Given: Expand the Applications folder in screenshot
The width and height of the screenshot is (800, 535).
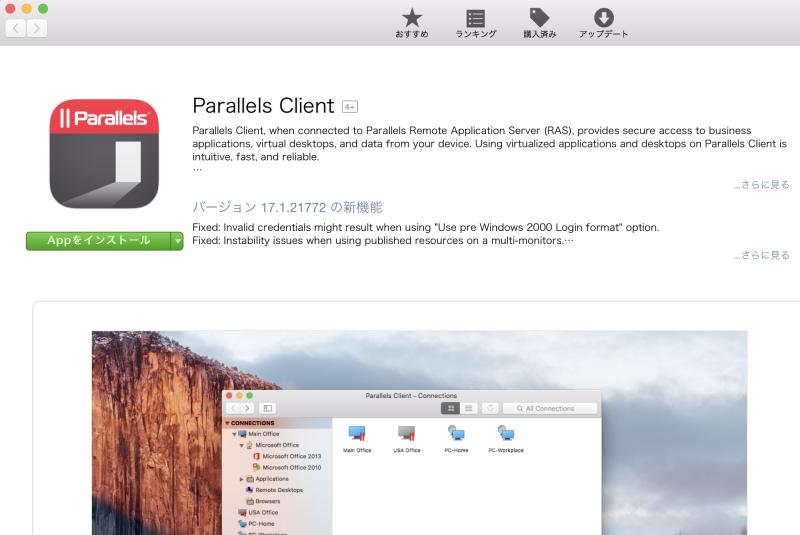Looking at the screenshot, I should (241, 479).
